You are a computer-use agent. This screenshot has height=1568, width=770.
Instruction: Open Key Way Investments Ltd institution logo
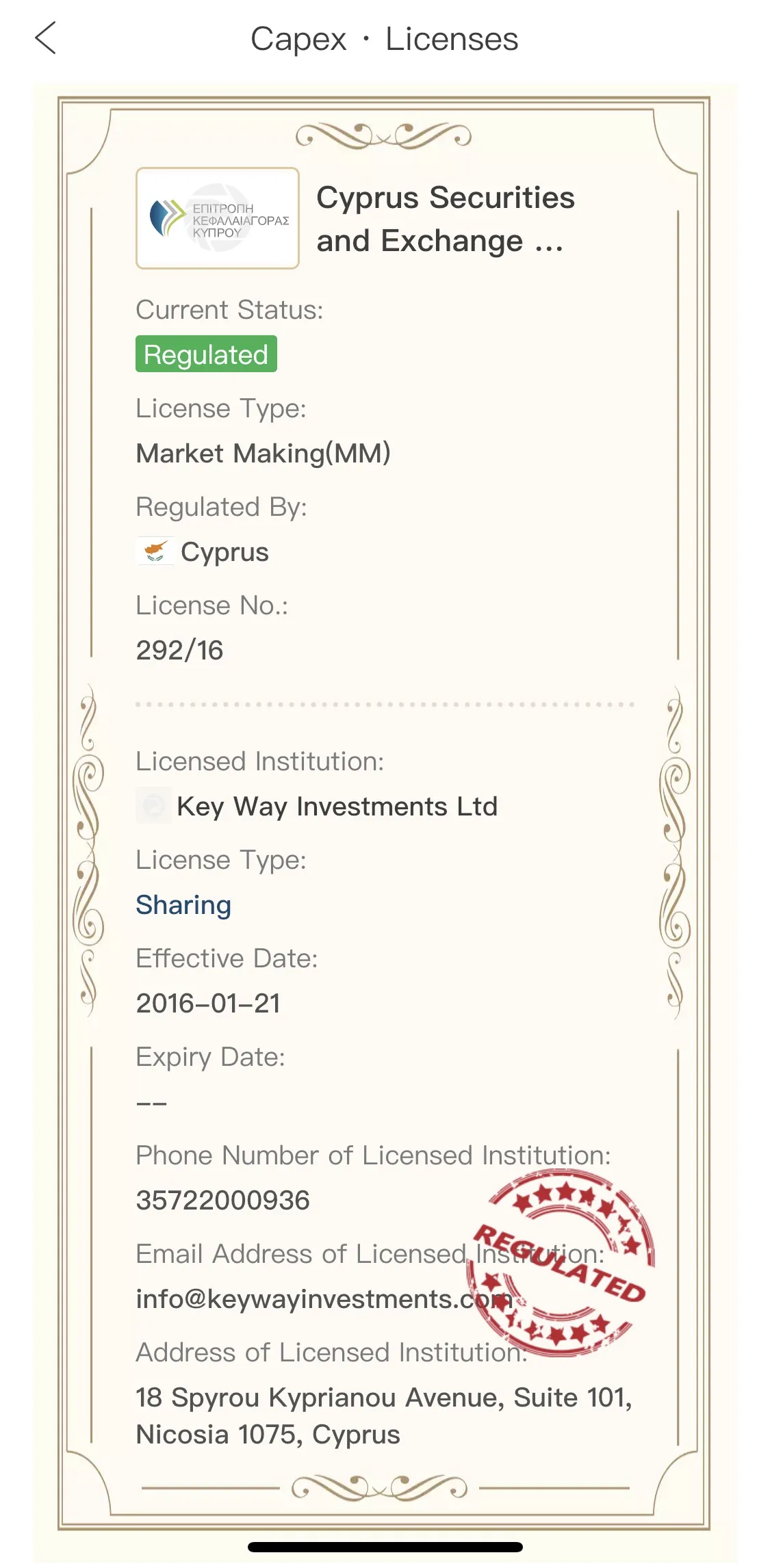[x=153, y=805]
